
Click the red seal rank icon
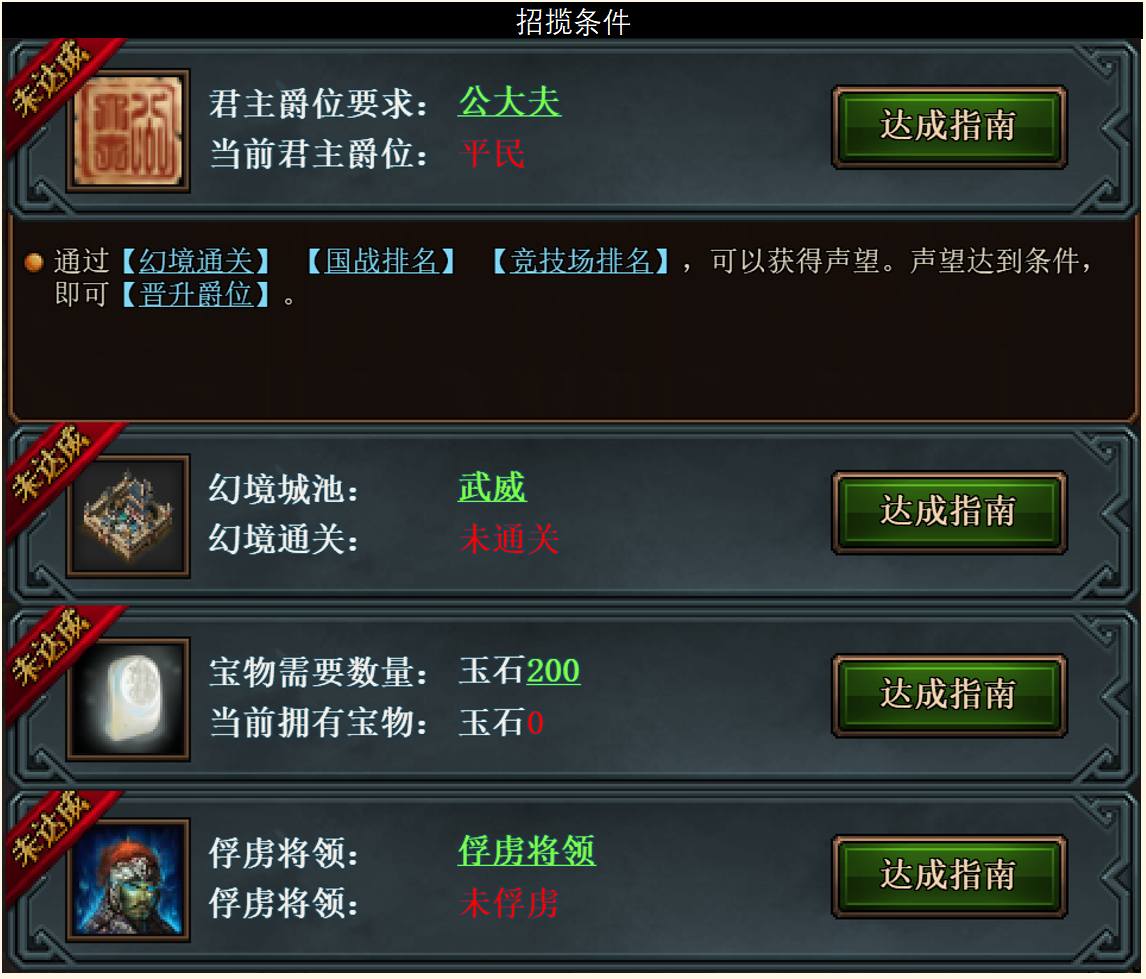(x=128, y=131)
